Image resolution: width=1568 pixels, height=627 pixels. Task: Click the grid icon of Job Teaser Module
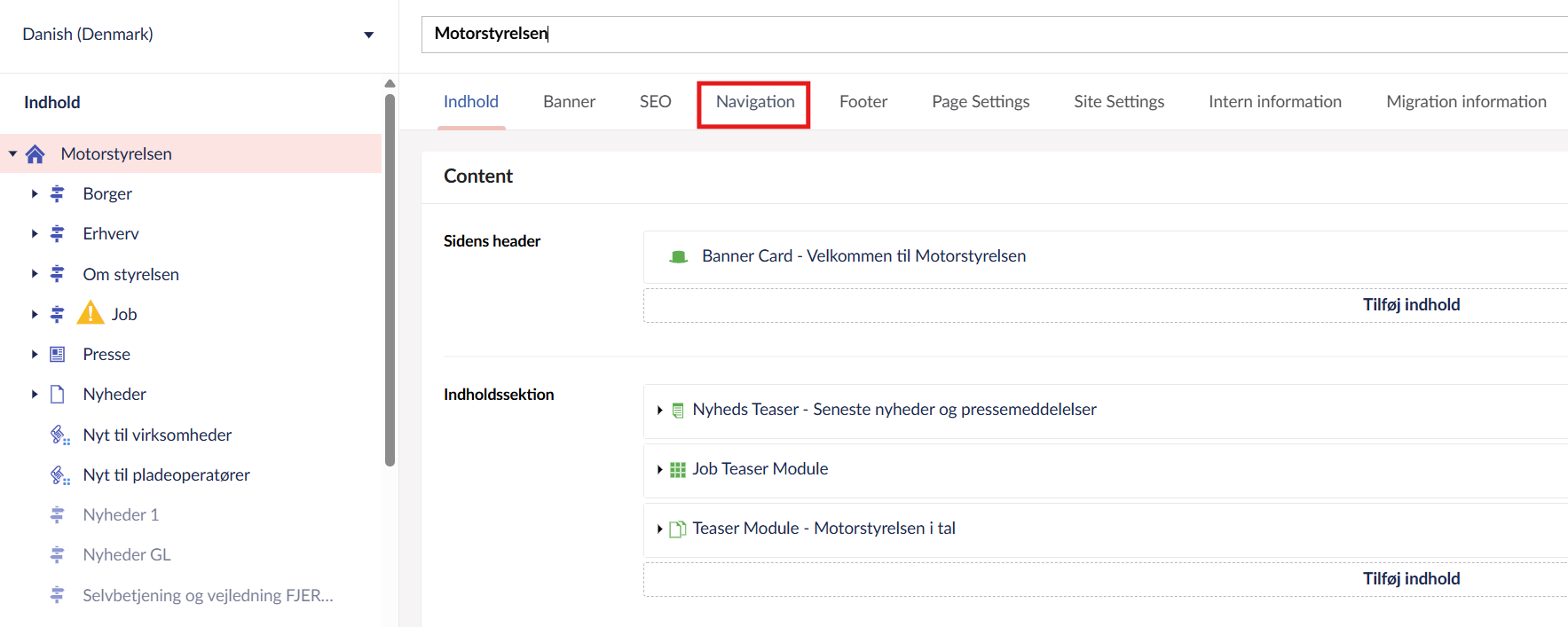tap(678, 469)
